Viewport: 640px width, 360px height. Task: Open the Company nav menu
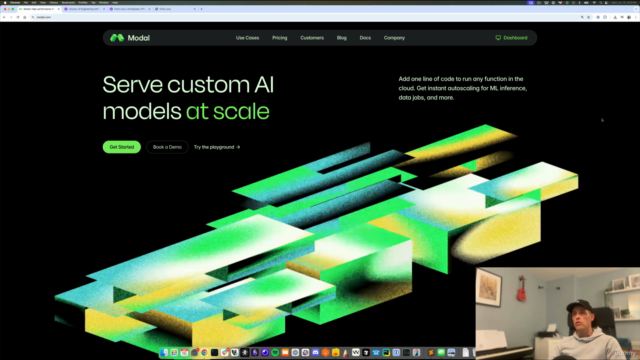[x=394, y=38]
